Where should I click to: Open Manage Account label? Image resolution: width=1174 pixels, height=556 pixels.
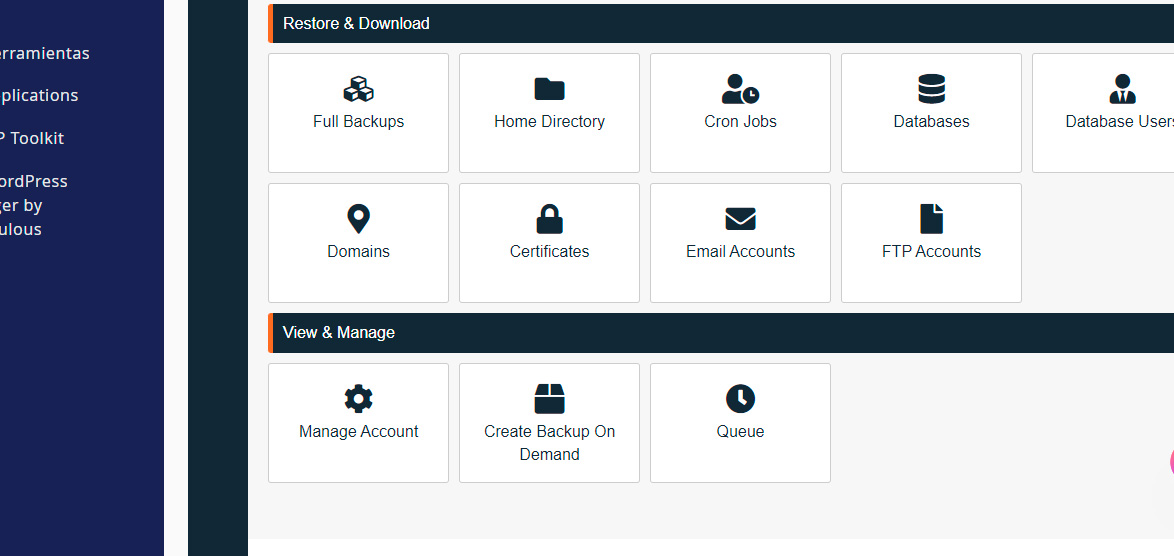coord(359,431)
